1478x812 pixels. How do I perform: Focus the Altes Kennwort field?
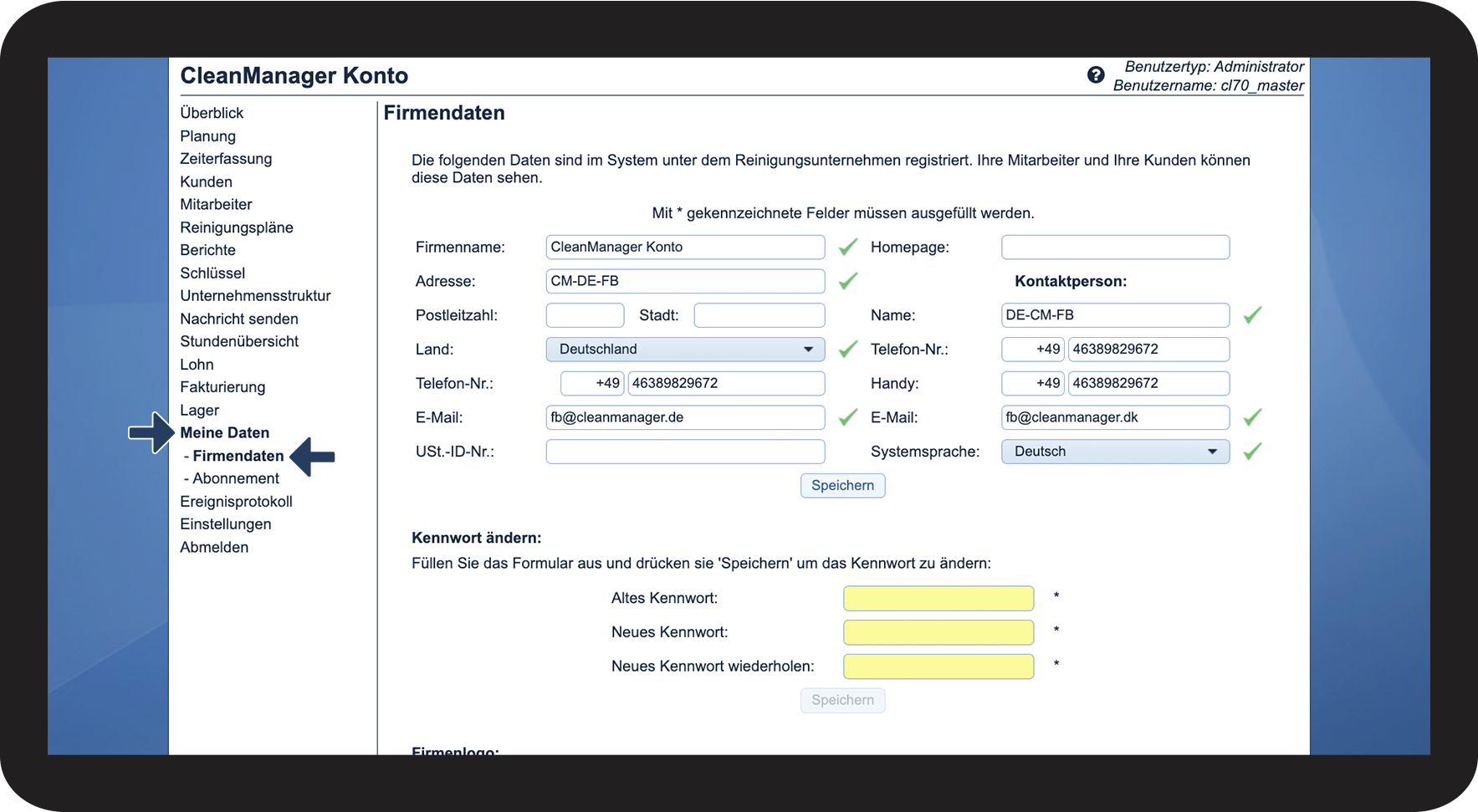[938, 599]
